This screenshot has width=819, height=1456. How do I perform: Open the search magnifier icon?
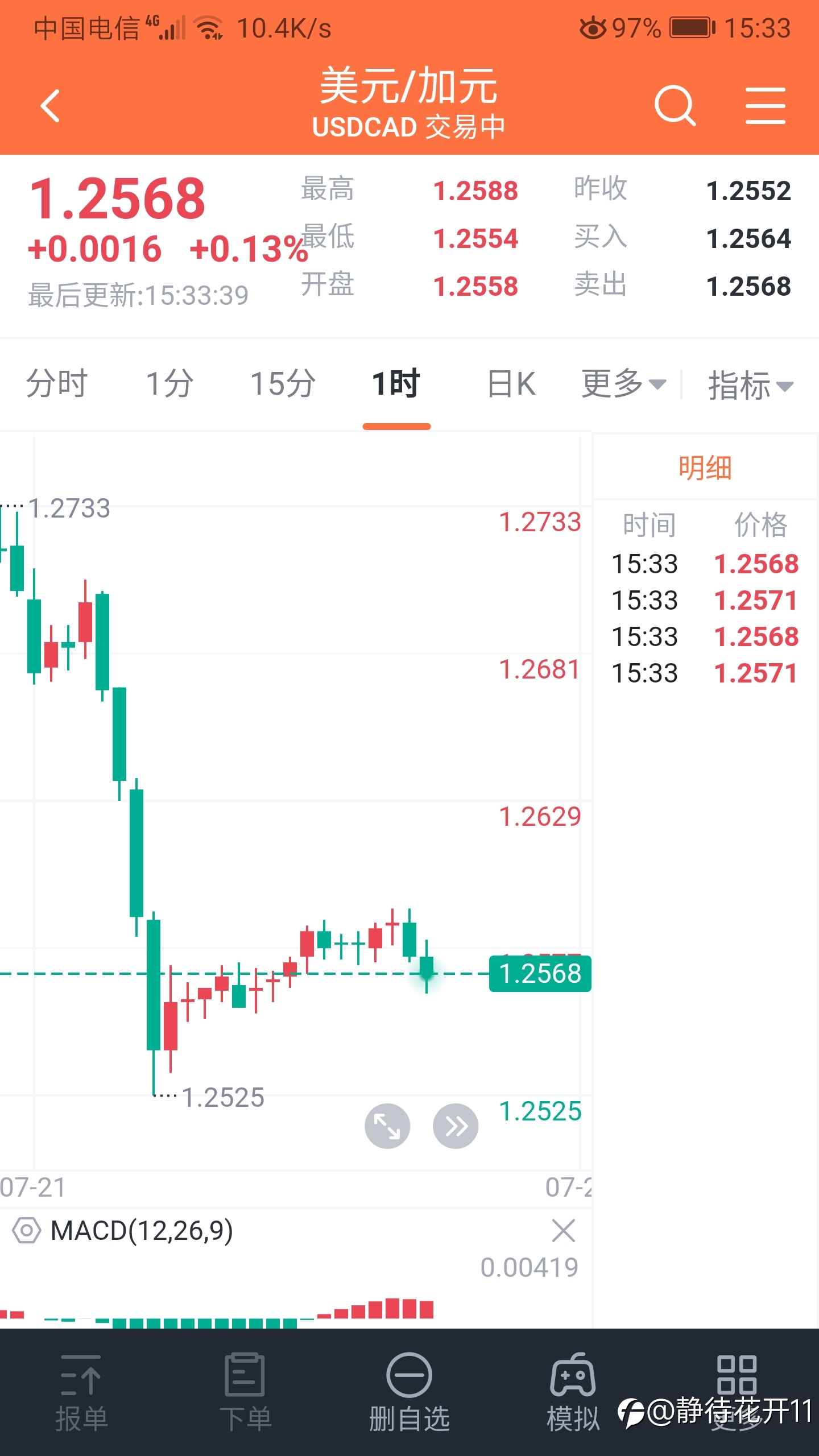click(675, 106)
